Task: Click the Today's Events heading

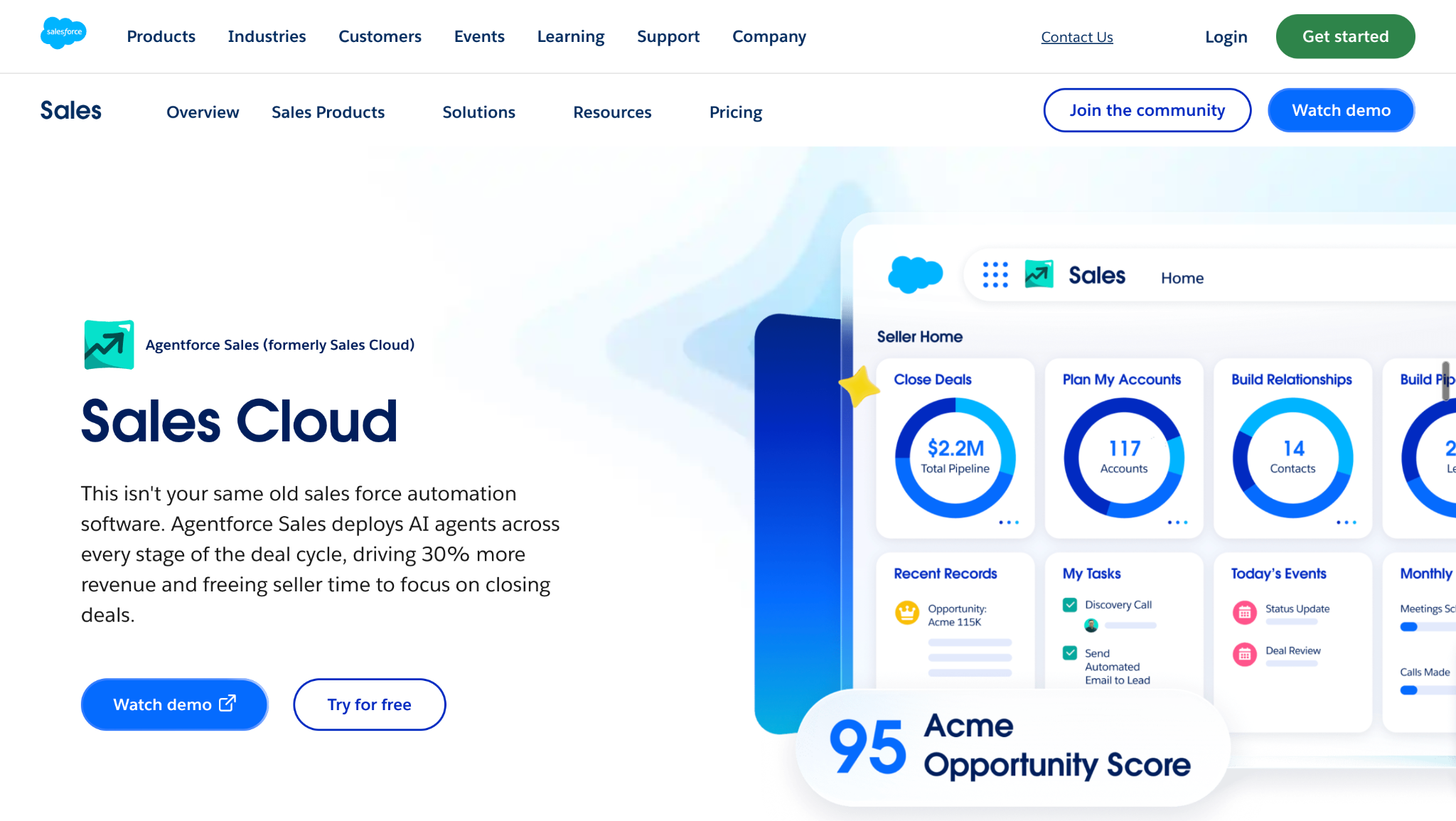Action: click(x=1279, y=574)
